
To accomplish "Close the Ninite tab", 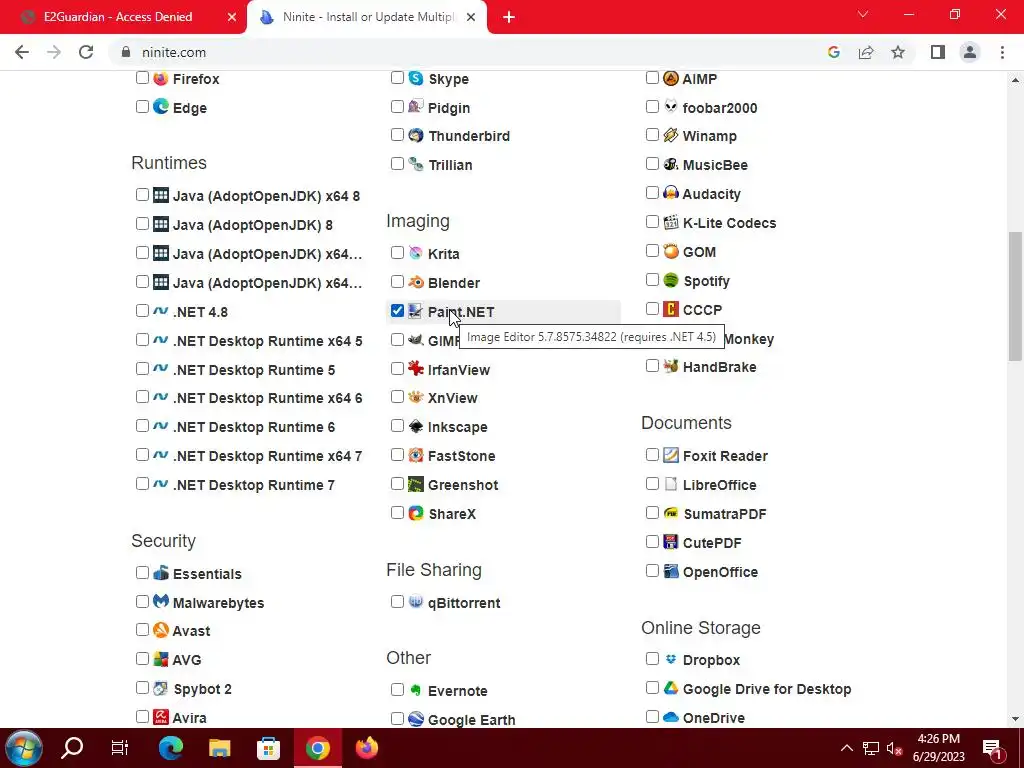I will (471, 17).
